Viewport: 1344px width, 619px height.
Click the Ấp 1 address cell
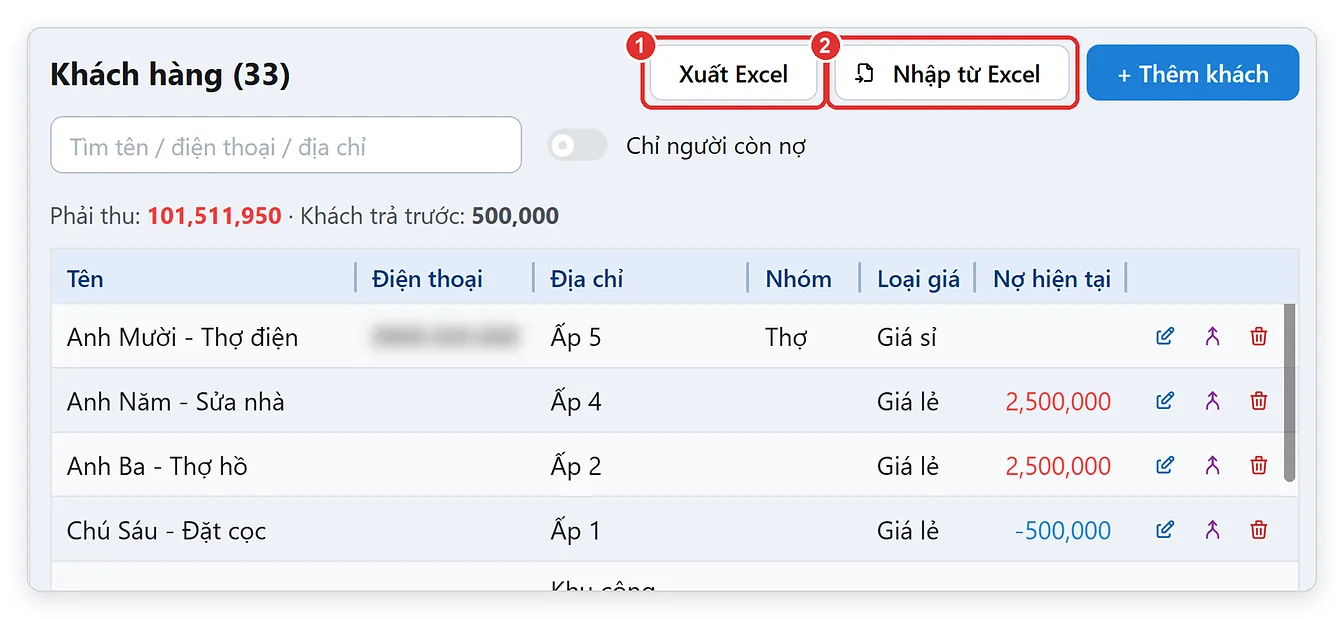[576, 530]
